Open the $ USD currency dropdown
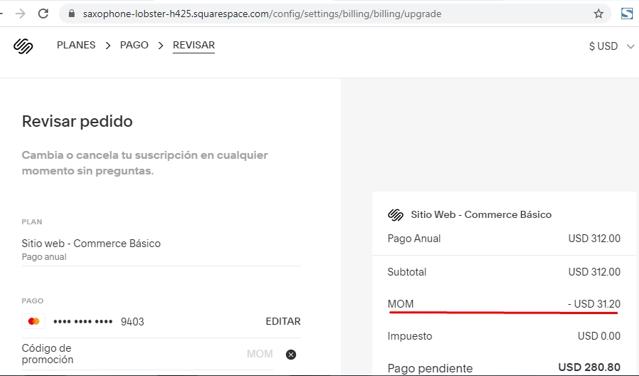The height and width of the screenshot is (376, 639). (x=611, y=46)
